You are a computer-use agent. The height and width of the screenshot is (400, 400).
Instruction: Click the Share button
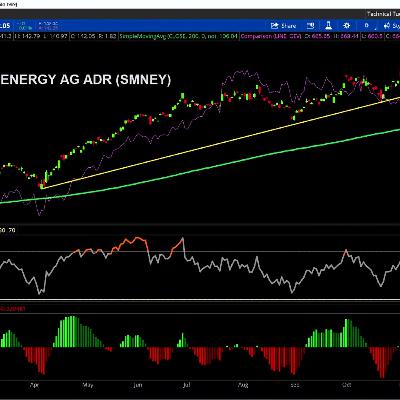coord(283,26)
